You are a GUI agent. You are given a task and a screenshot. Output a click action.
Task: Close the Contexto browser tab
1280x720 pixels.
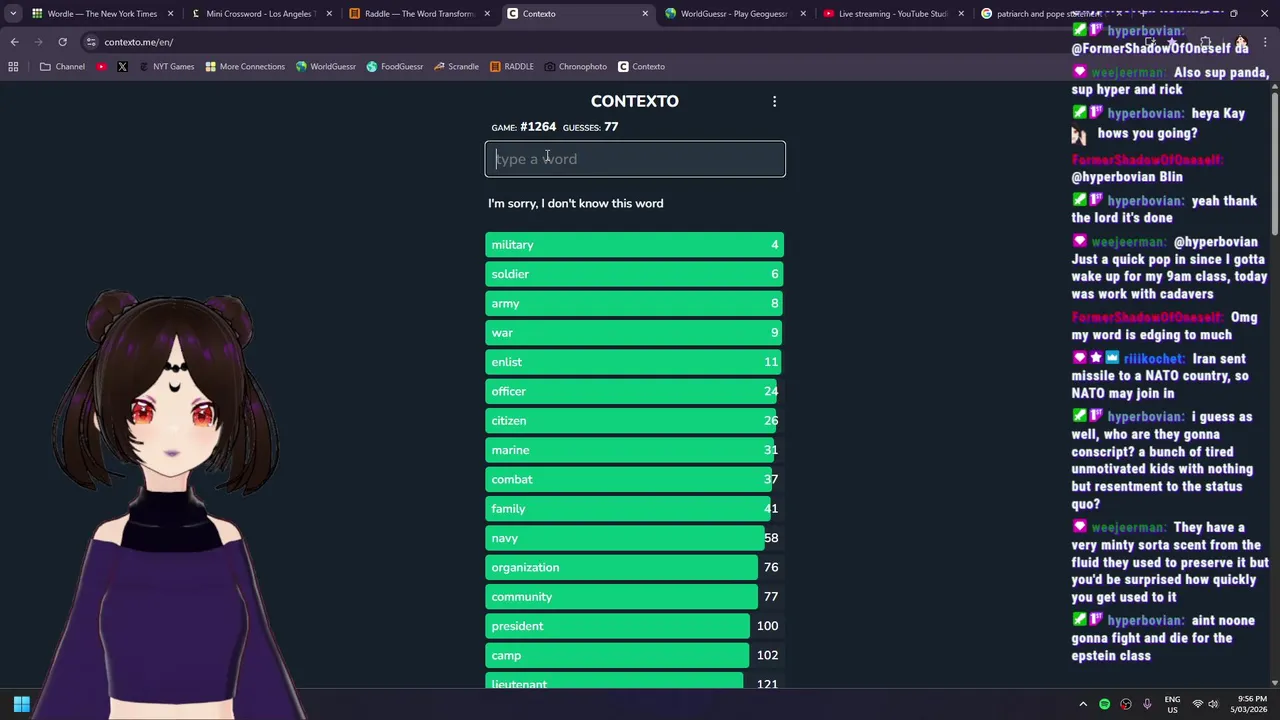645,14
